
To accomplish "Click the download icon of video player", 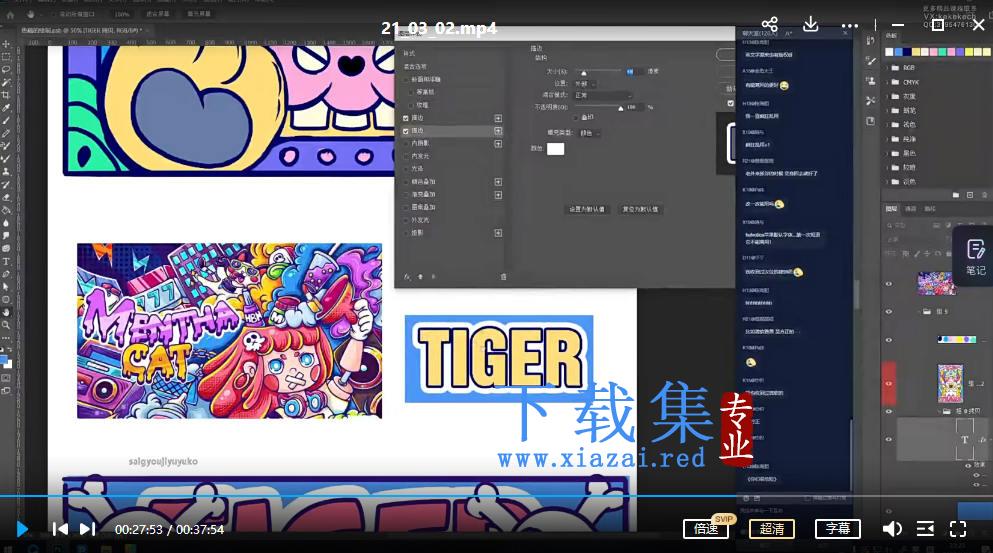I will [810, 25].
